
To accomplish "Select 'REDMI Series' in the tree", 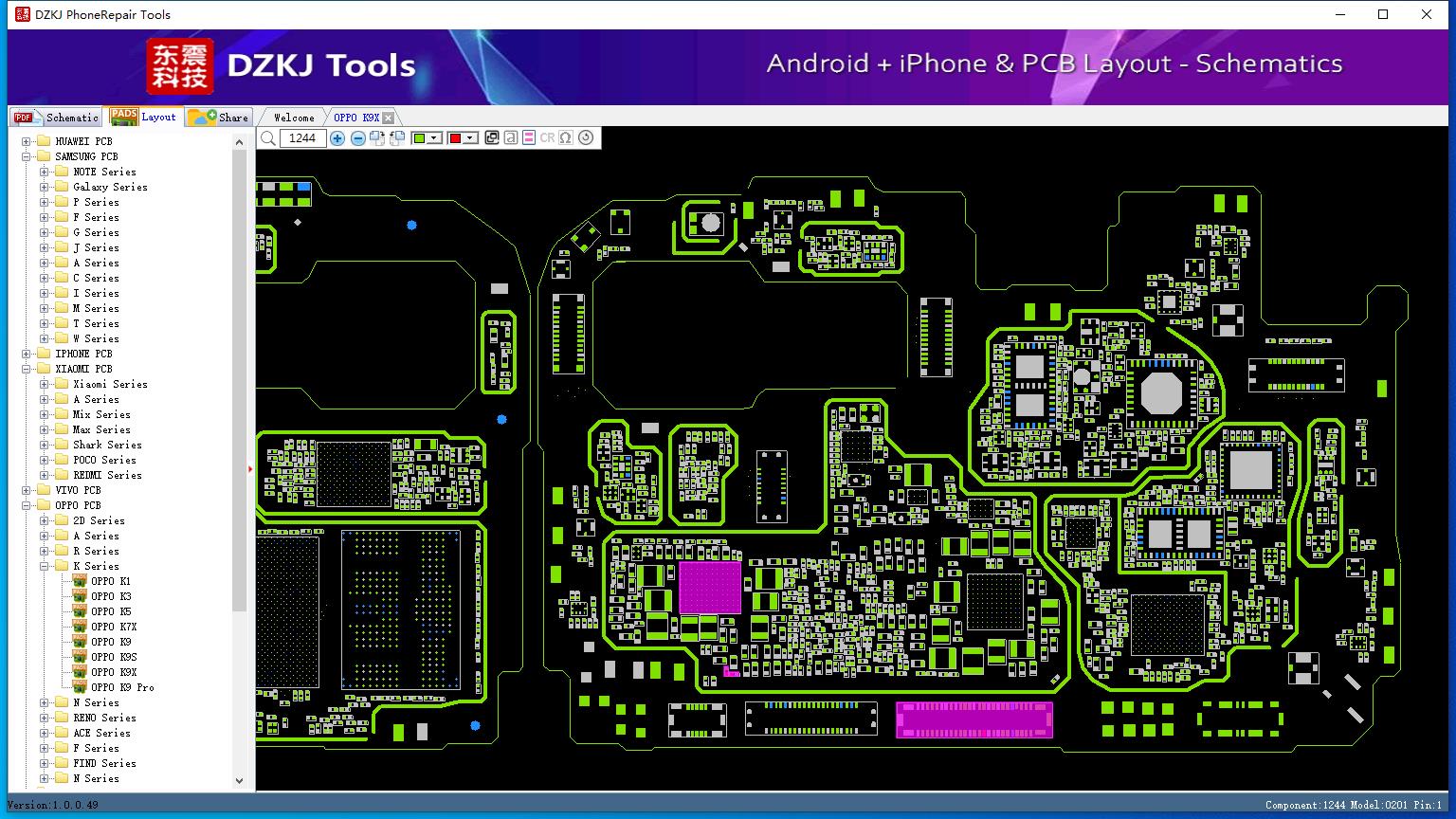I will point(107,475).
